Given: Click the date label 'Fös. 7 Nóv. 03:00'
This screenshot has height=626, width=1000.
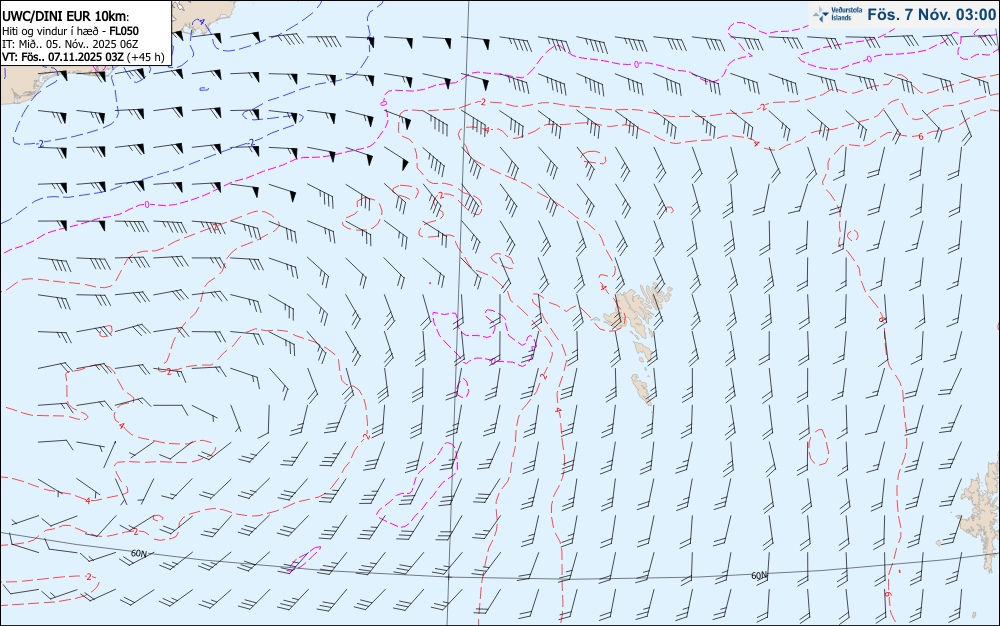Looking at the screenshot, I should pos(932,15).
